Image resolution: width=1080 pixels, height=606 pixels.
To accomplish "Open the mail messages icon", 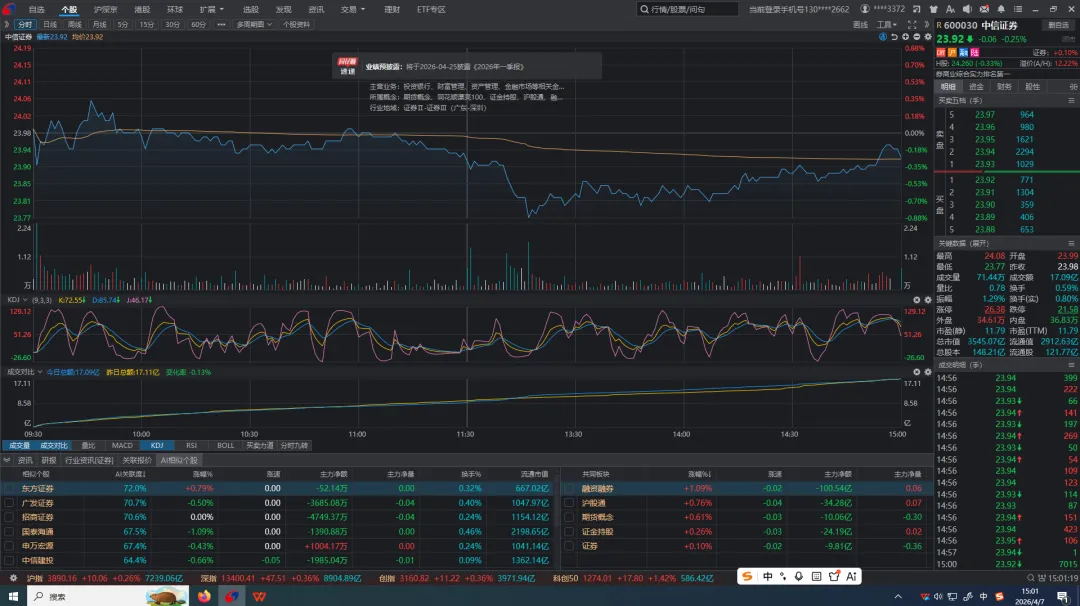I will tap(984, 9).
